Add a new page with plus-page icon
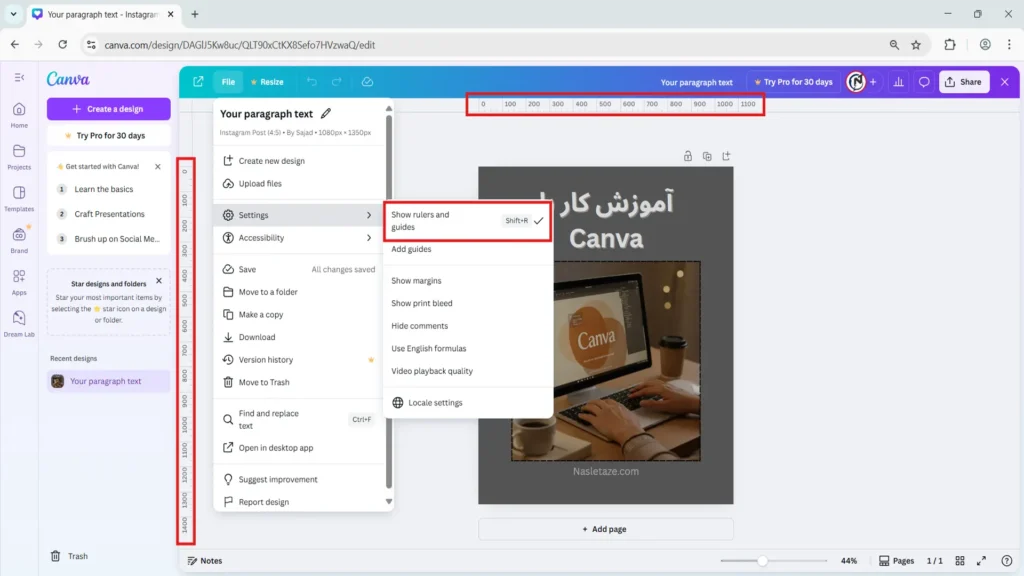The image size is (1024, 576). pos(726,156)
